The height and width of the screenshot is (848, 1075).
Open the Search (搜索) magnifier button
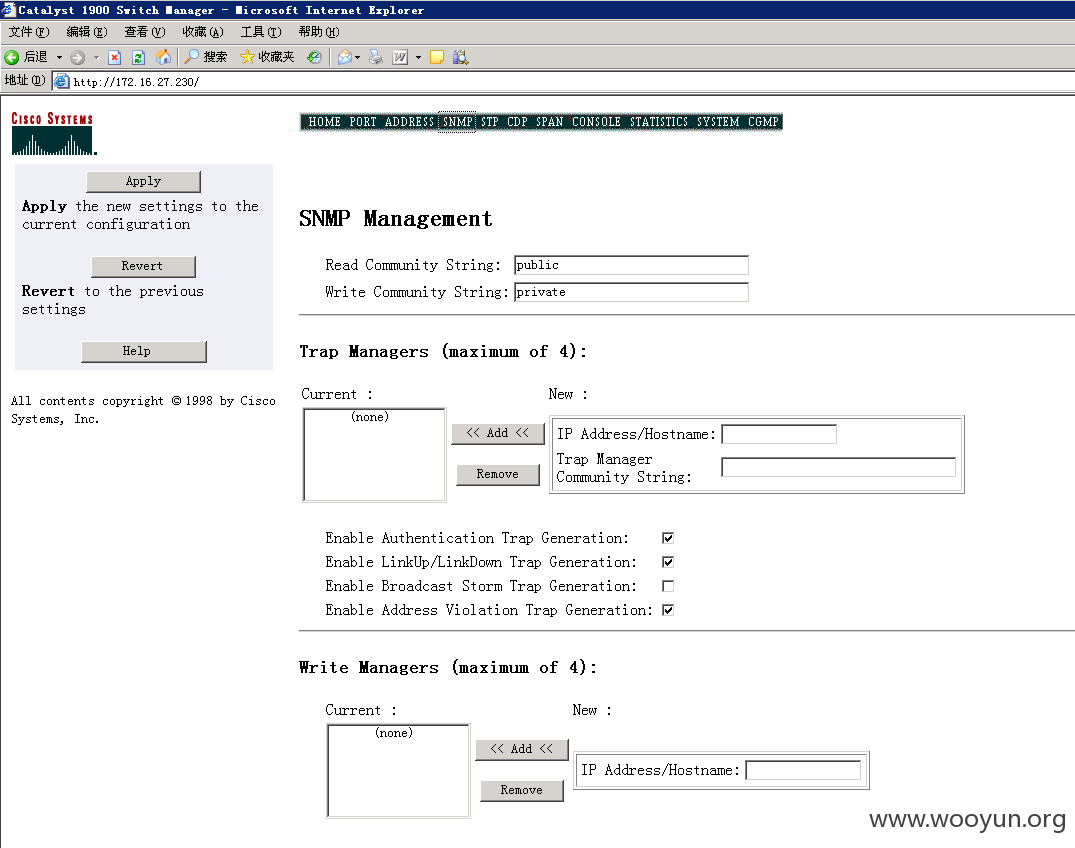[x=206, y=57]
